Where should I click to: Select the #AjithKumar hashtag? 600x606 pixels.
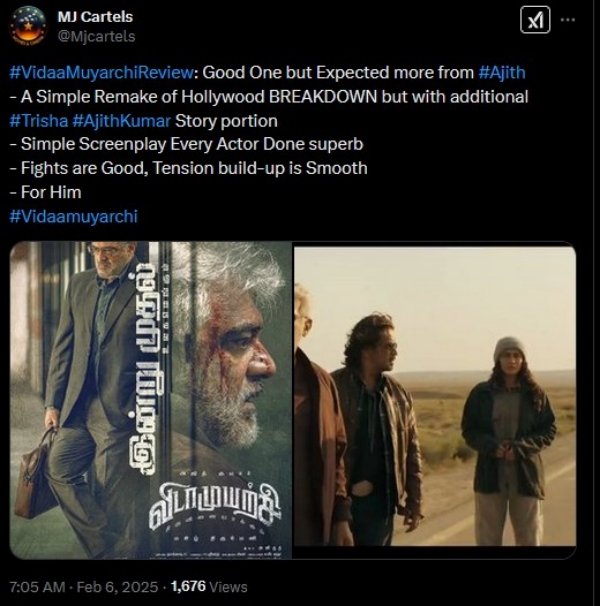pos(121,121)
